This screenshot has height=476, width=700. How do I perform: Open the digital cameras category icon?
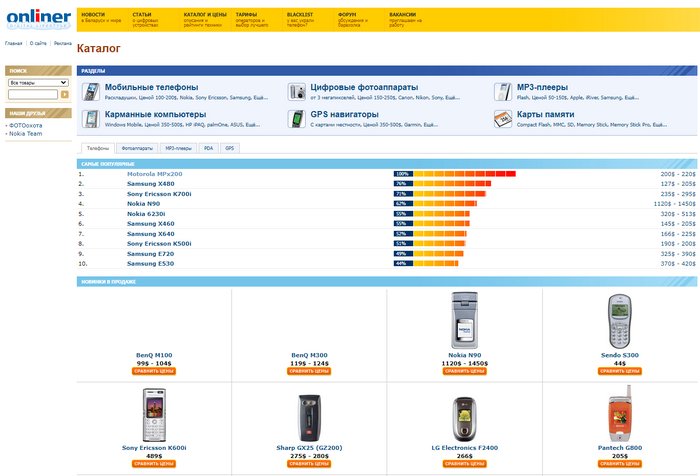click(296, 92)
